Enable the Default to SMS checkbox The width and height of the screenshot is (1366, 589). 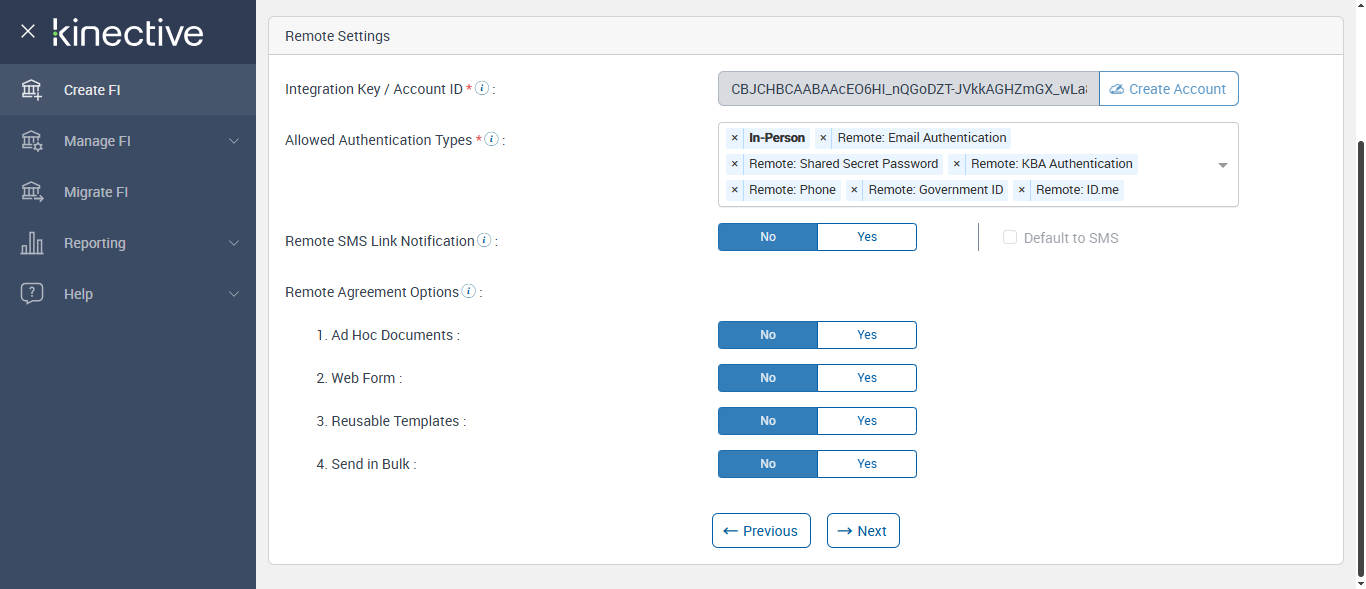1010,238
